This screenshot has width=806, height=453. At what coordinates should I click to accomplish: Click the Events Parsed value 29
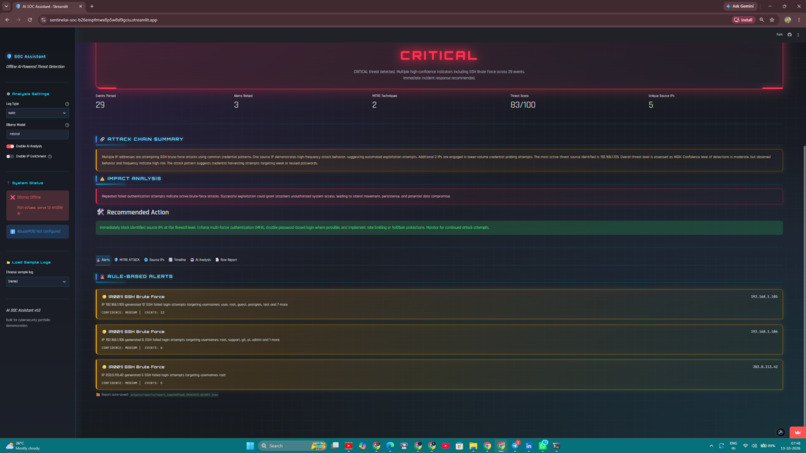point(100,105)
